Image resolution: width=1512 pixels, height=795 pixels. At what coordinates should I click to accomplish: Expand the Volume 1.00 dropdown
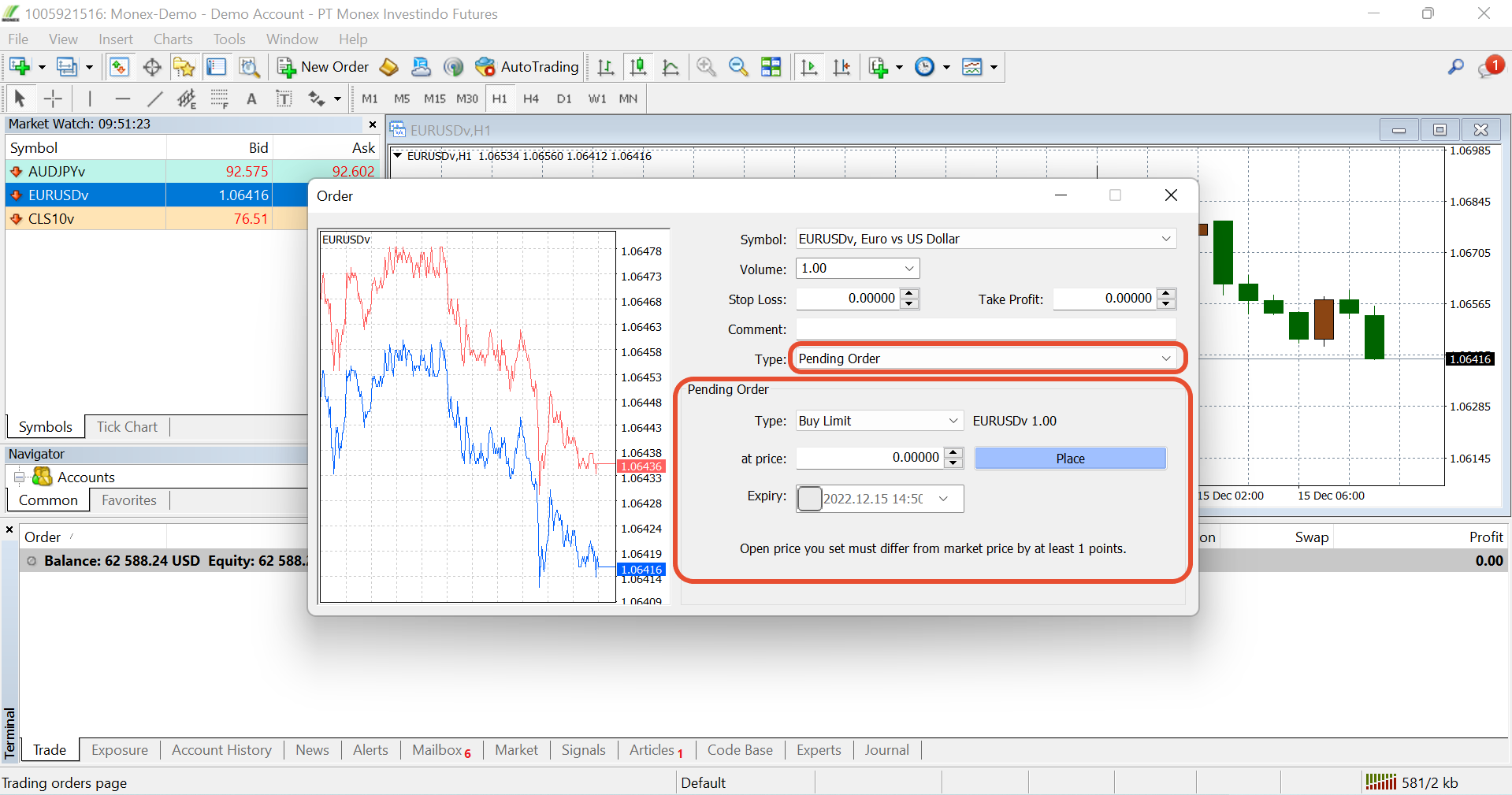pyautogui.click(x=857, y=269)
